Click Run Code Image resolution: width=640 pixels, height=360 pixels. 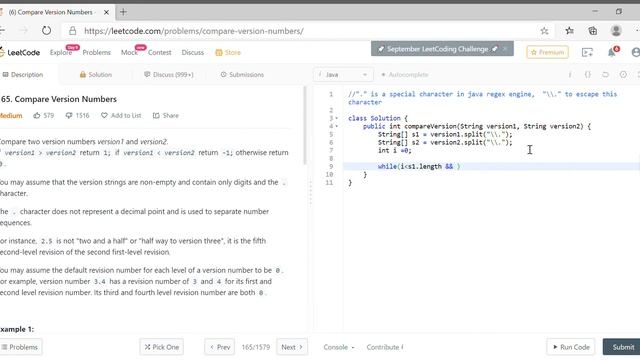pyautogui.click(x=571, y=347)
